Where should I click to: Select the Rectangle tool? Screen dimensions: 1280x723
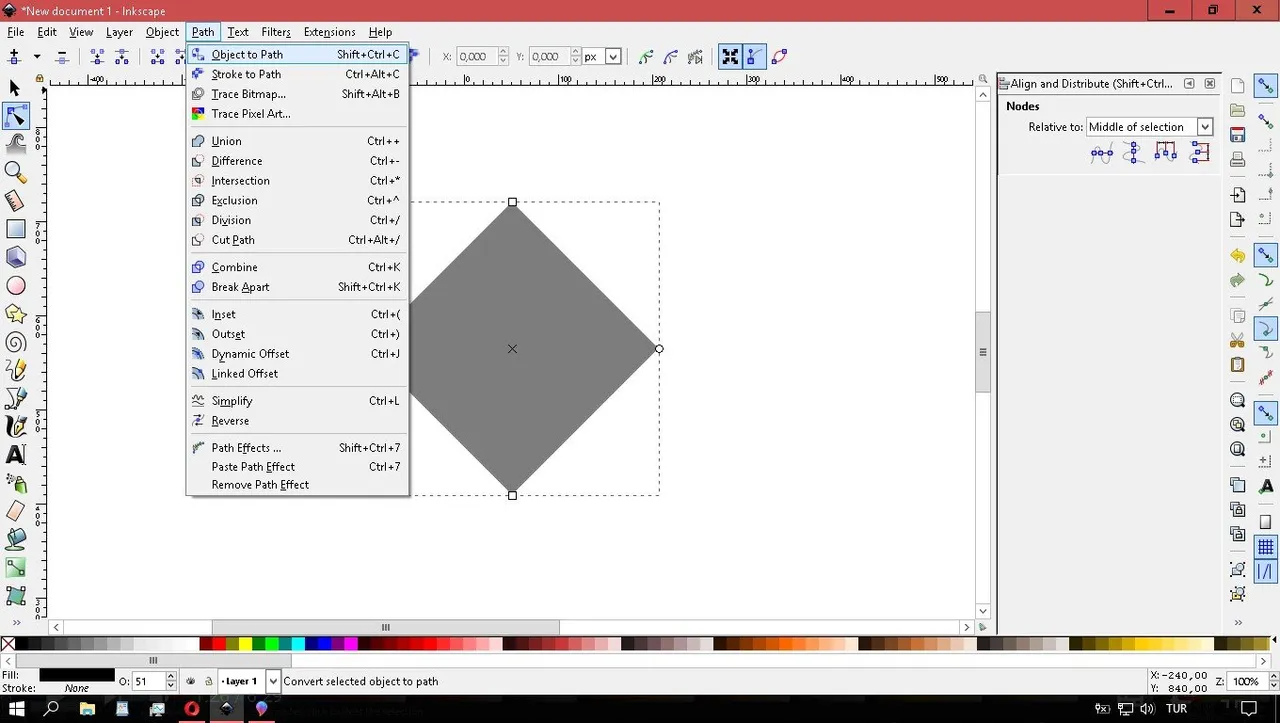[x=15, y=229]
